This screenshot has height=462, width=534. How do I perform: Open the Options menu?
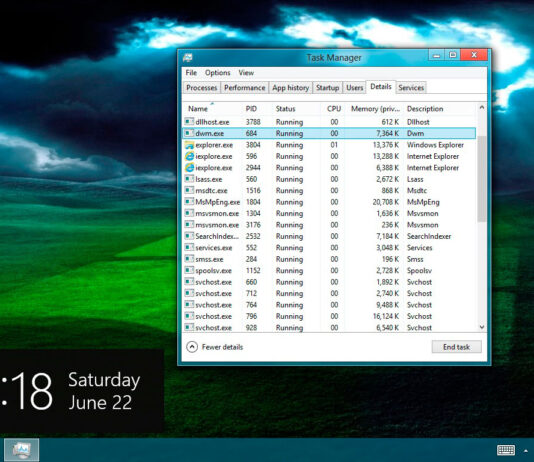(x=217, y=73)
